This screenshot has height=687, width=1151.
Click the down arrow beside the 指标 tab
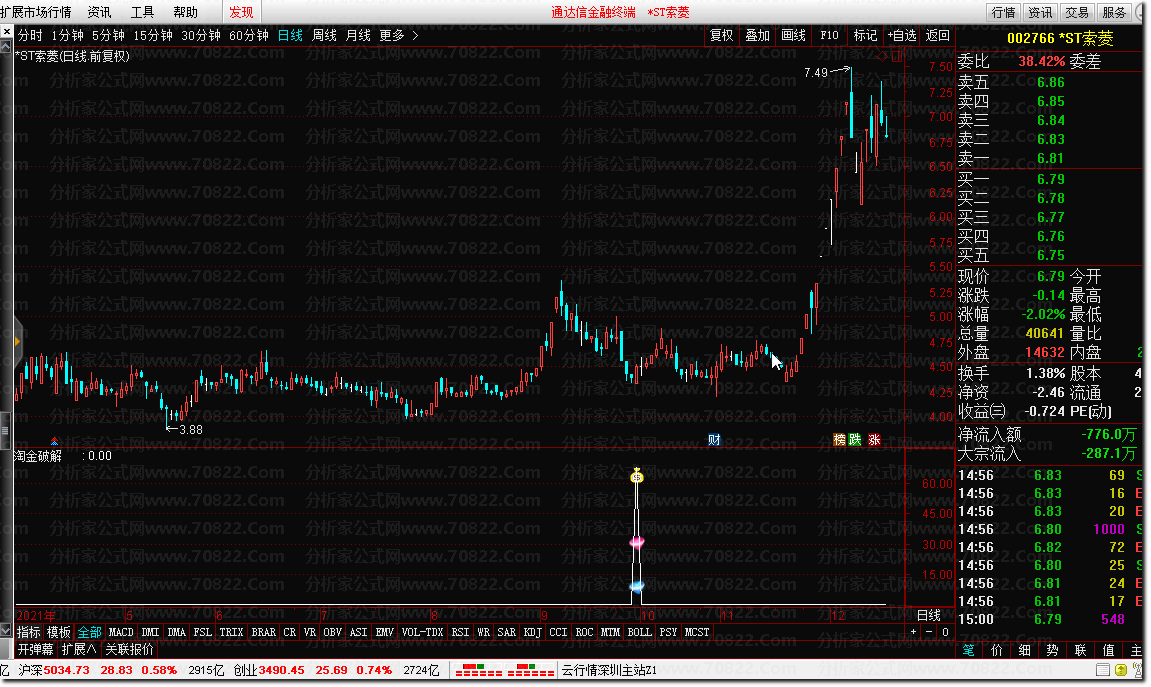click(6, 631)
